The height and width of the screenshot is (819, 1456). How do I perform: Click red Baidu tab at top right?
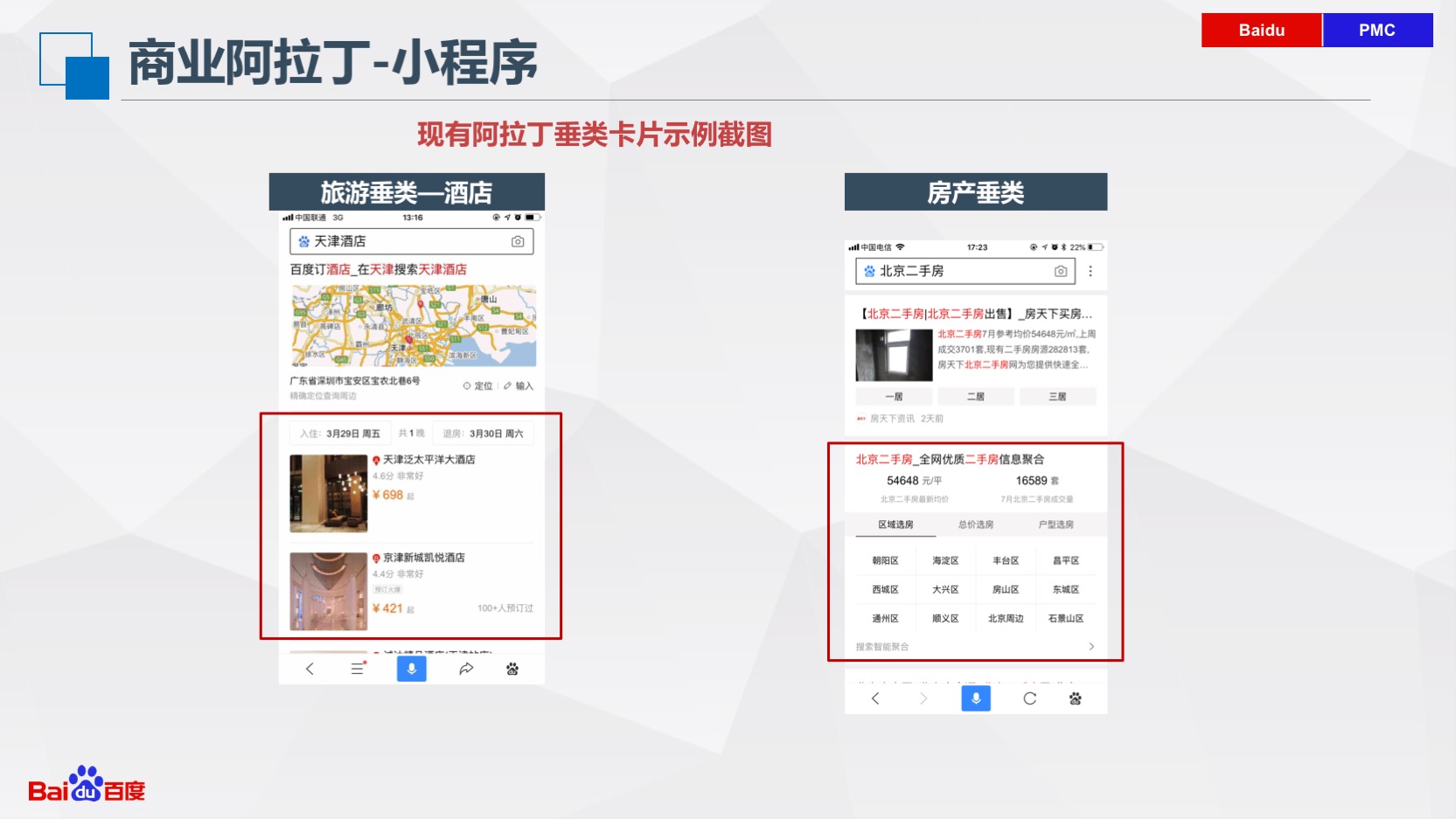point(1261,30)
